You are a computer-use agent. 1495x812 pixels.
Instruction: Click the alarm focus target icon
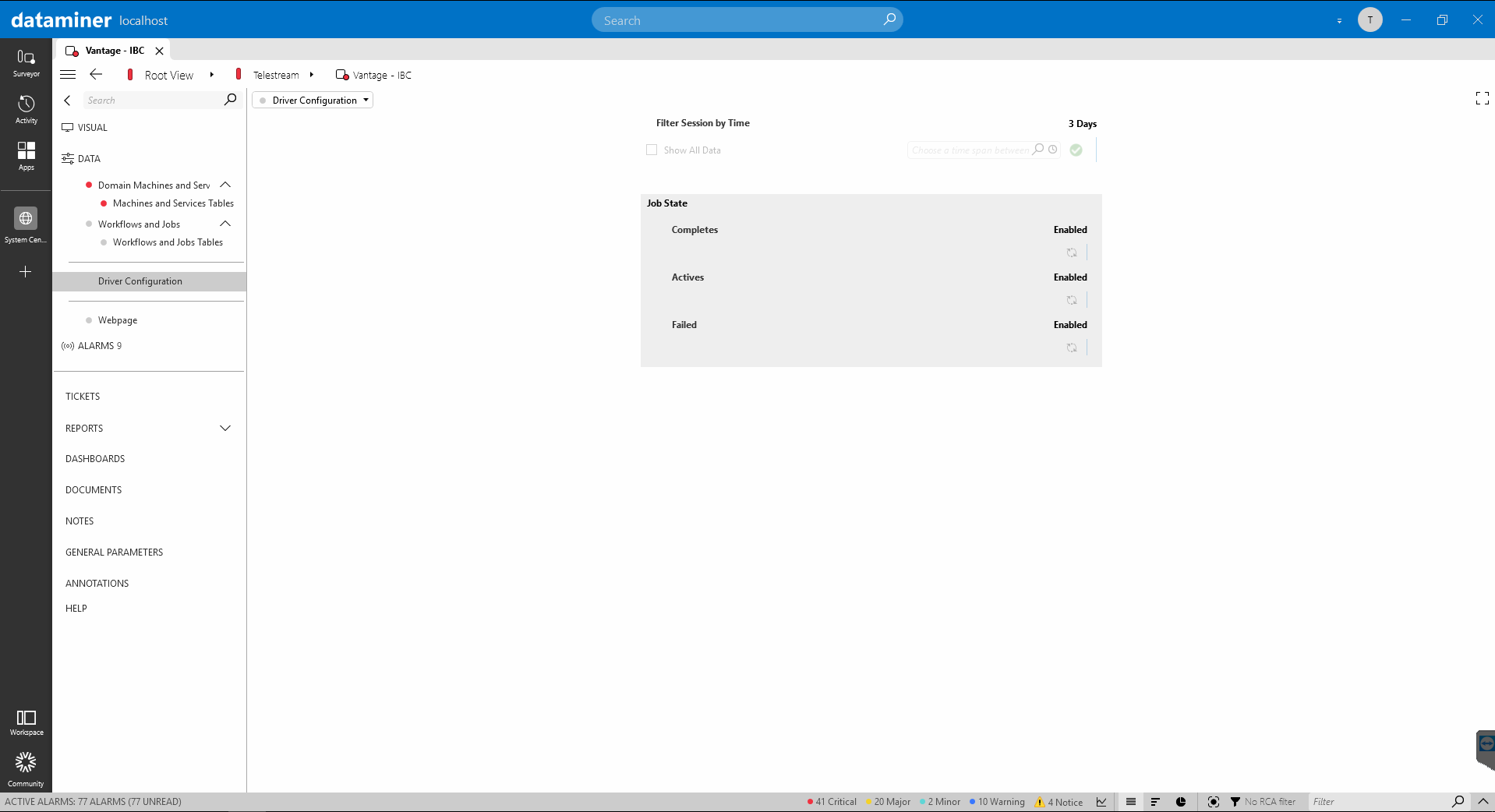1213,802
